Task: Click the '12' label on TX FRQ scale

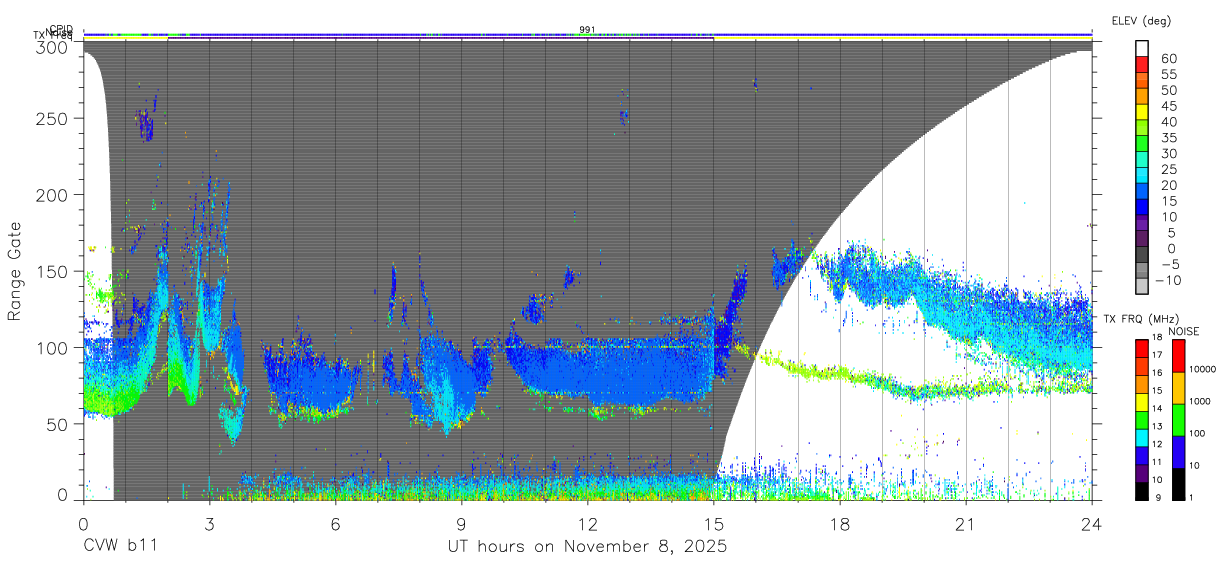Action: click(x=1157, y=444)
